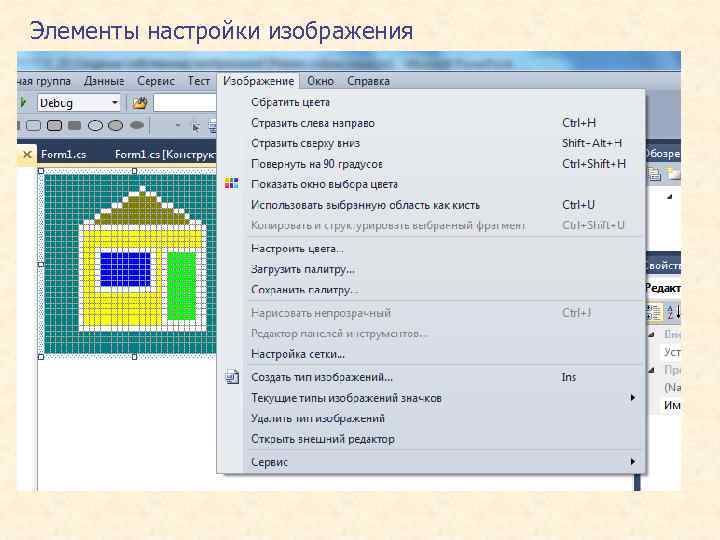Choose Отразить сверху вниз
The image size is (720, 540).
(431, 143)
